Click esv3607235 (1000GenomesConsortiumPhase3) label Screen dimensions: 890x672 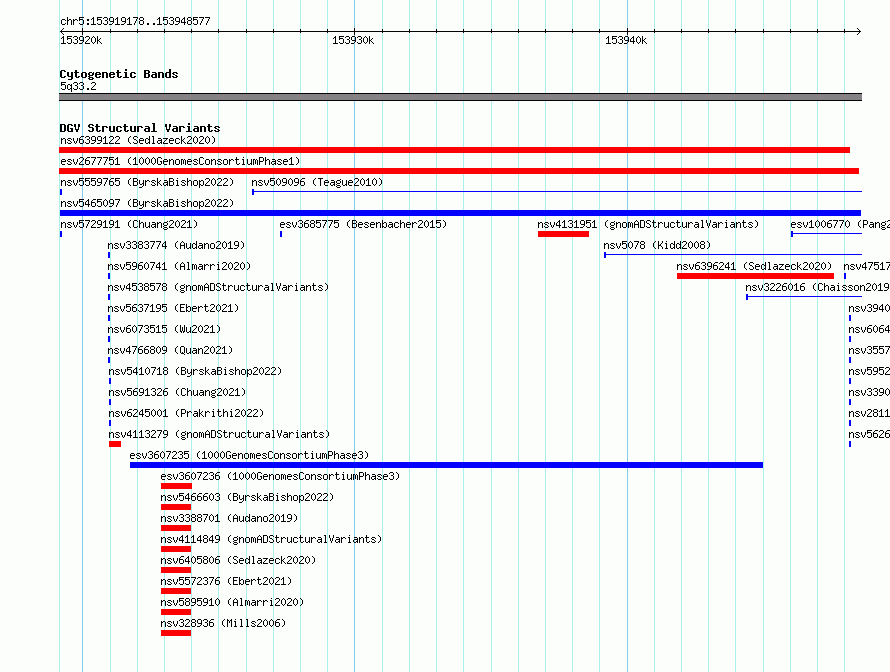pyautogui.click(x=249, y=455)
